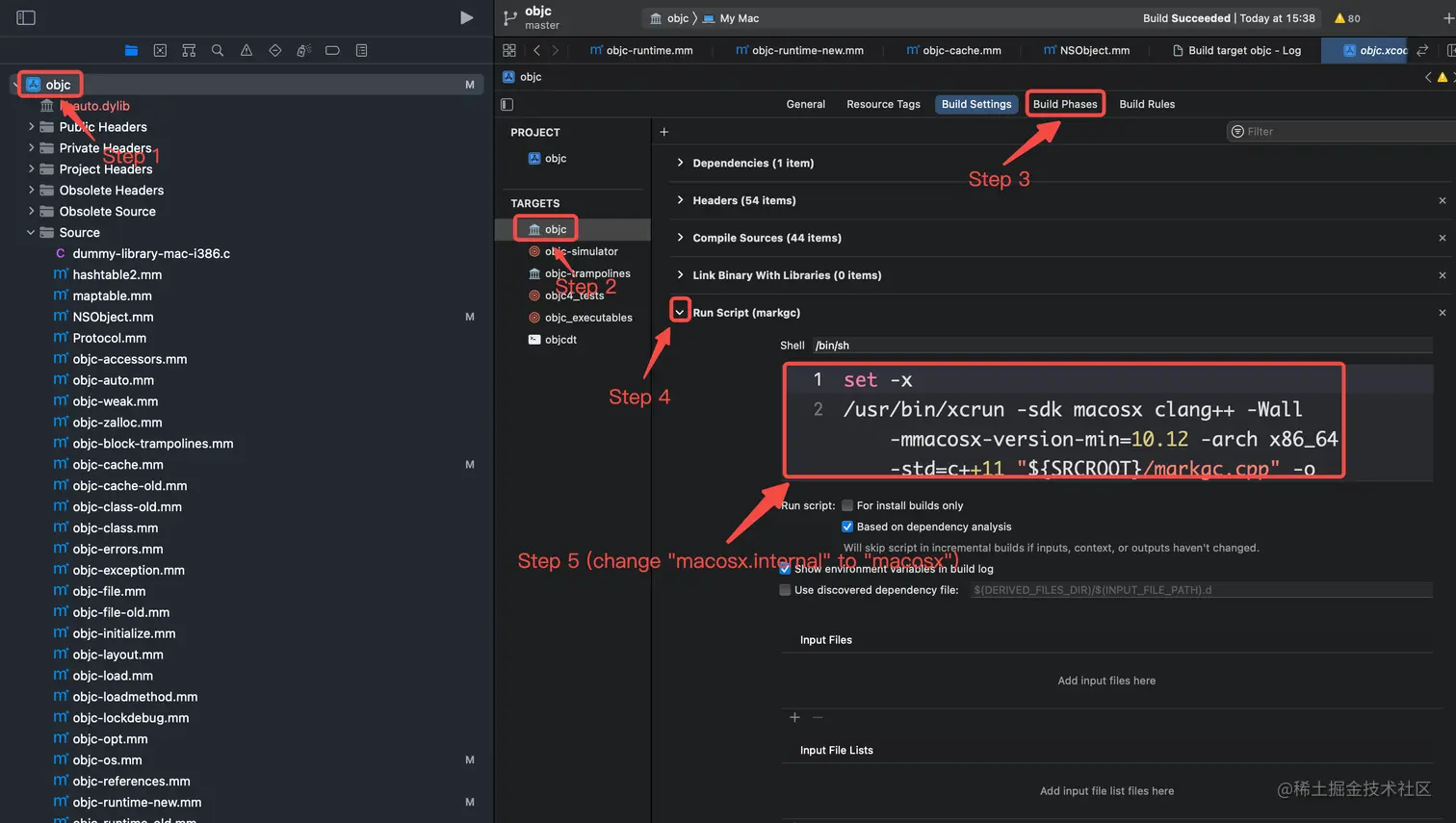Switch to the General tab
Image resolution: width=1456 pixels, height=823 pixels.
(805, 104)
